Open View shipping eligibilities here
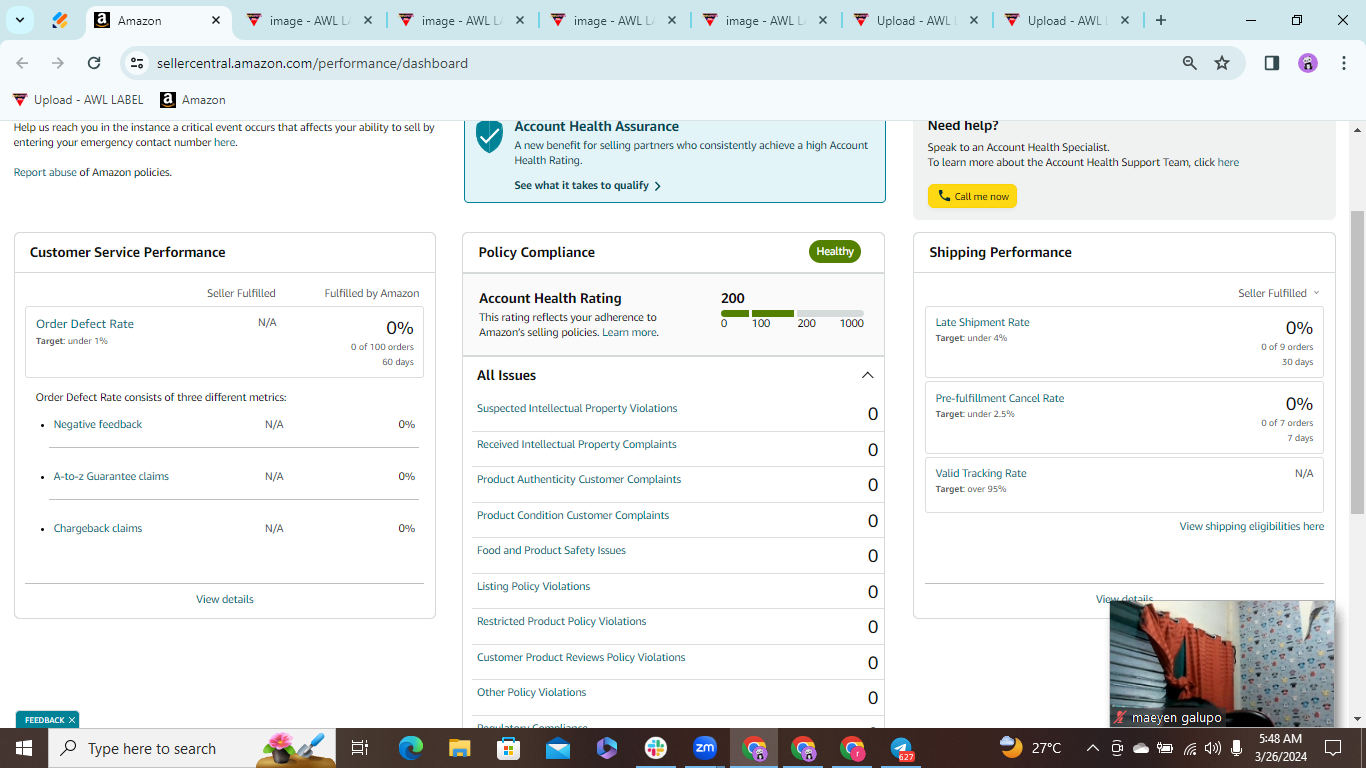The height and width of the screenshot is (768, 1366). coord(1252,526)
